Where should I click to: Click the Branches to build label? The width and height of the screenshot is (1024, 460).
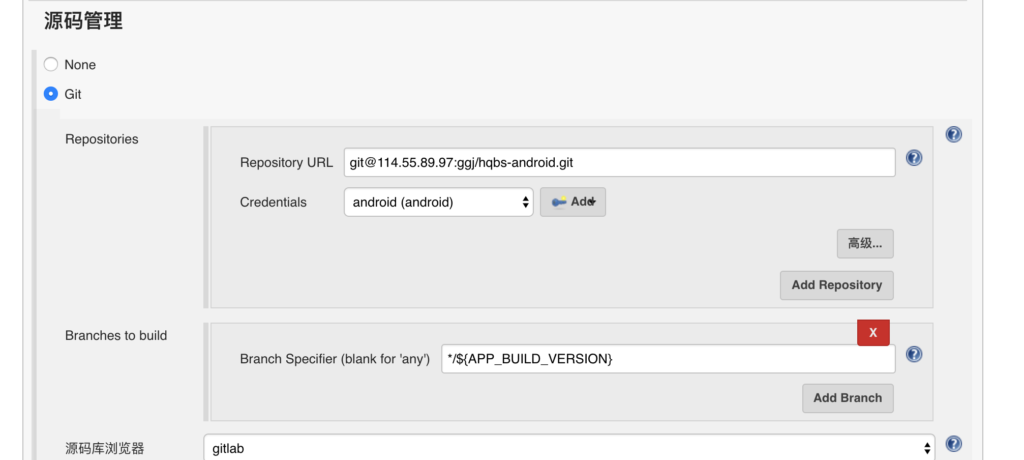116,335
